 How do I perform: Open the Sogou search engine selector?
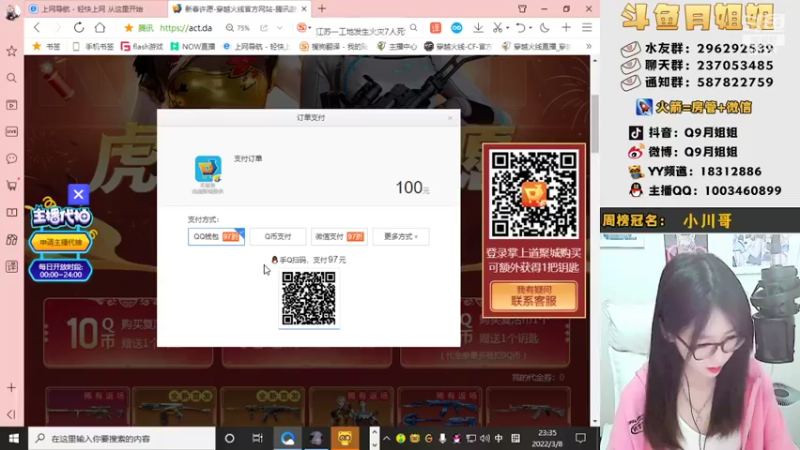pos(304,28)
